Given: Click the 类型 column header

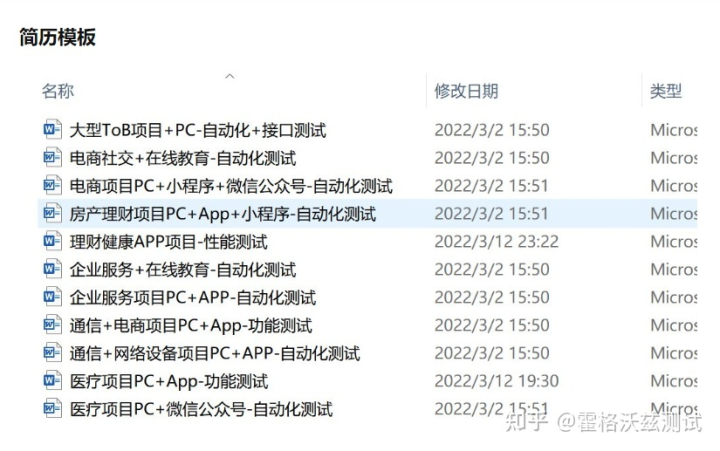Looking at the screenshot, I should (666, 91).
